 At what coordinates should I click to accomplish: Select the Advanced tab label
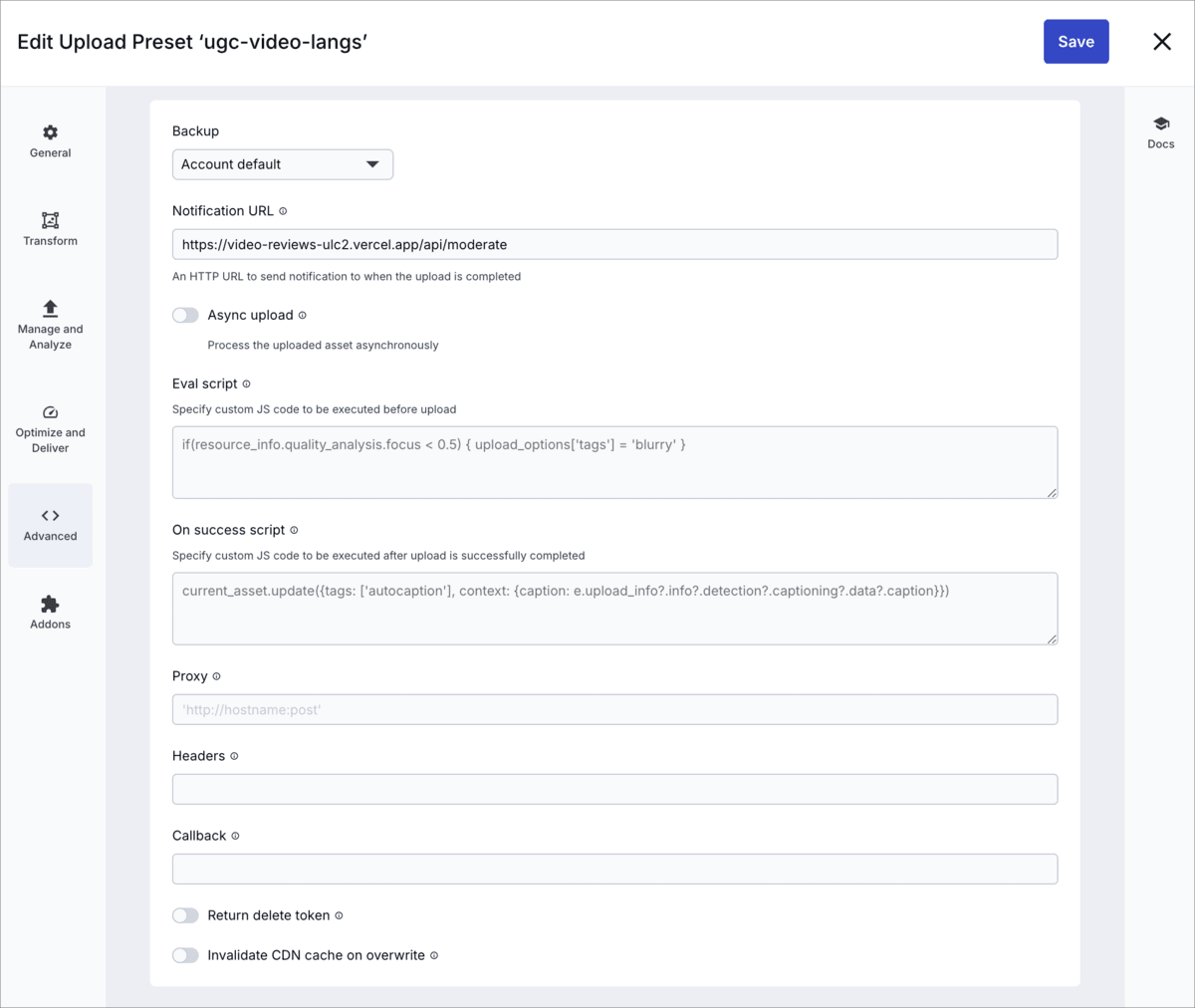click(50, 536)
